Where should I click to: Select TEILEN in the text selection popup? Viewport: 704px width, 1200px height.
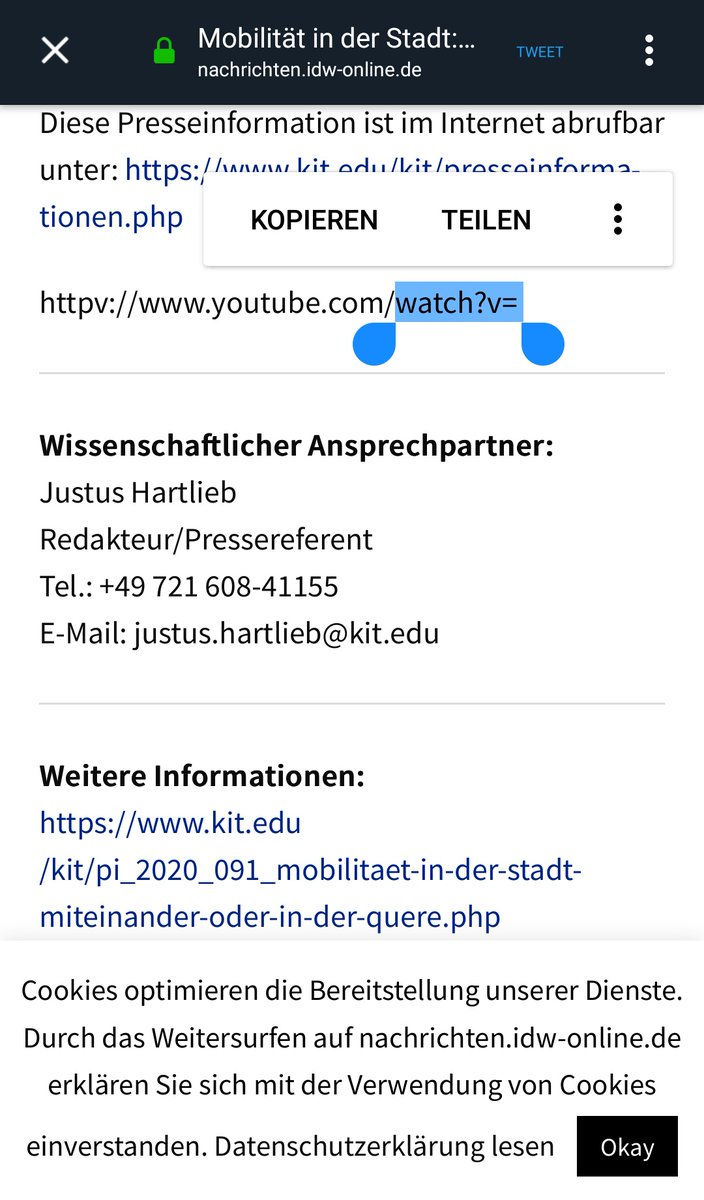[x=487, y=220]
